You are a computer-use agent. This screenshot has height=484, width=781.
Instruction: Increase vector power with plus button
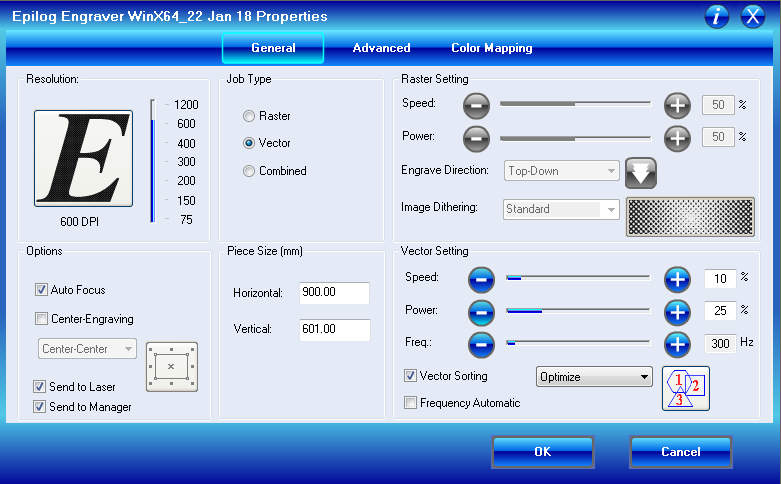677,313
